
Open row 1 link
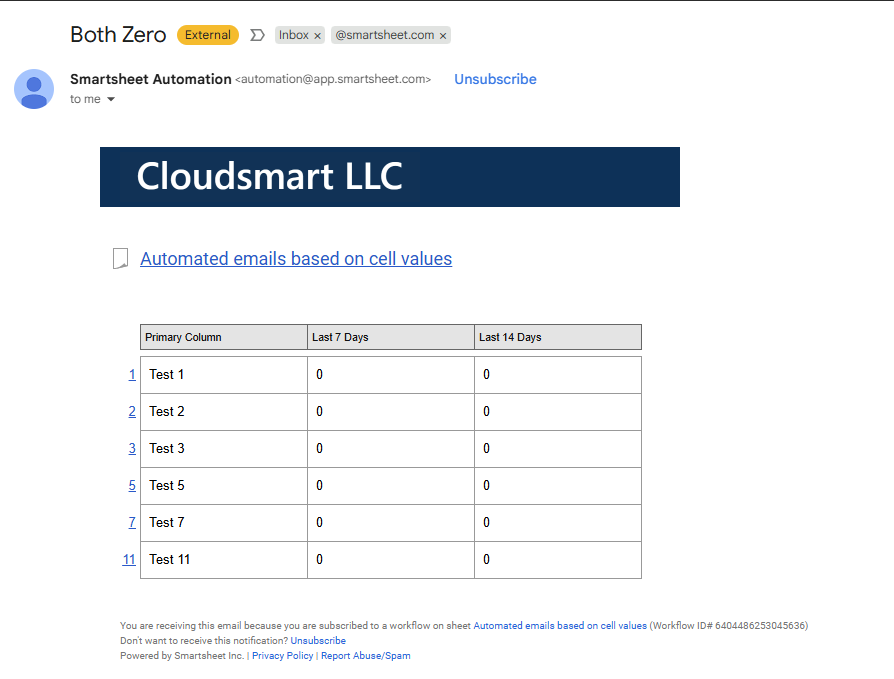click(132, 375)
